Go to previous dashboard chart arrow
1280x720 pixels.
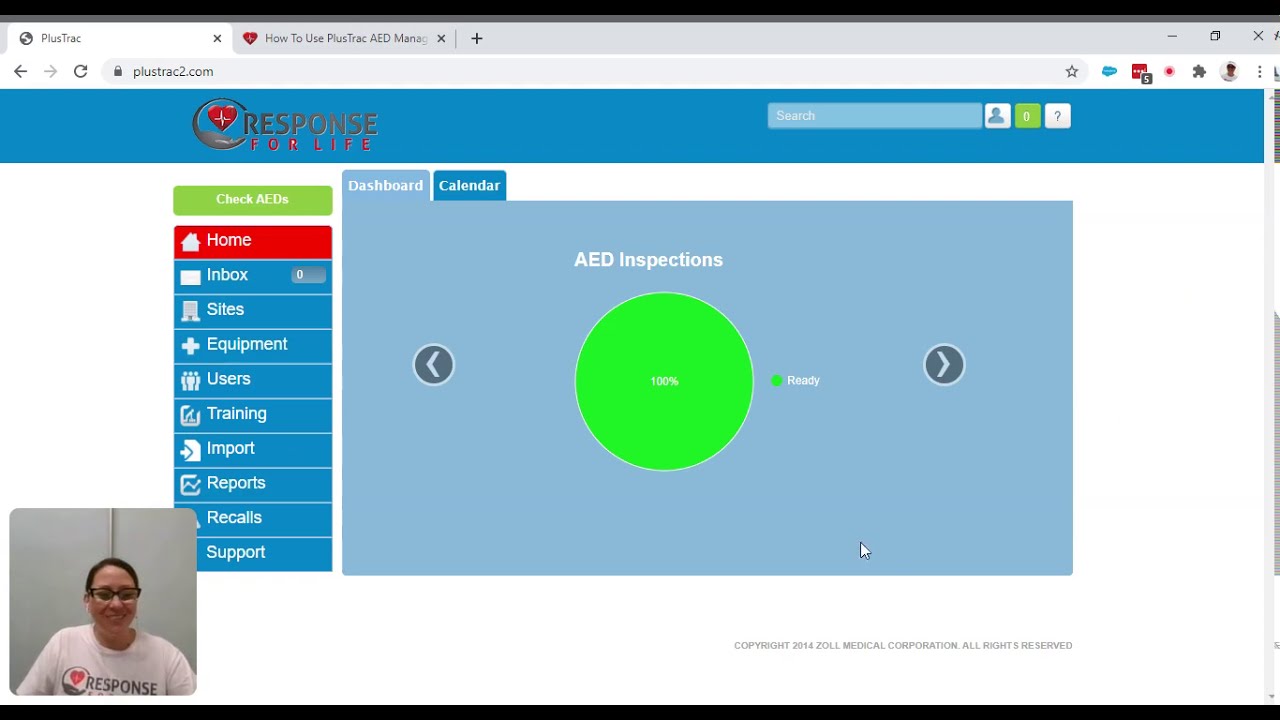coord(434,365)
